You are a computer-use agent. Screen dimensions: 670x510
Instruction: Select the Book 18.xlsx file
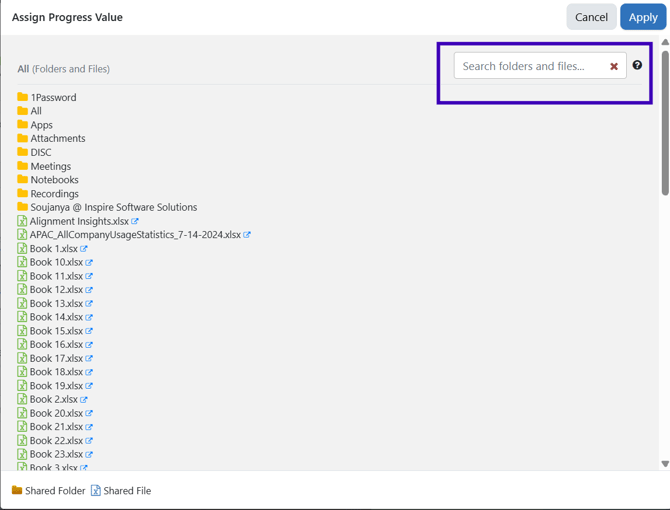pyautogui.click(x=56, y=372)
